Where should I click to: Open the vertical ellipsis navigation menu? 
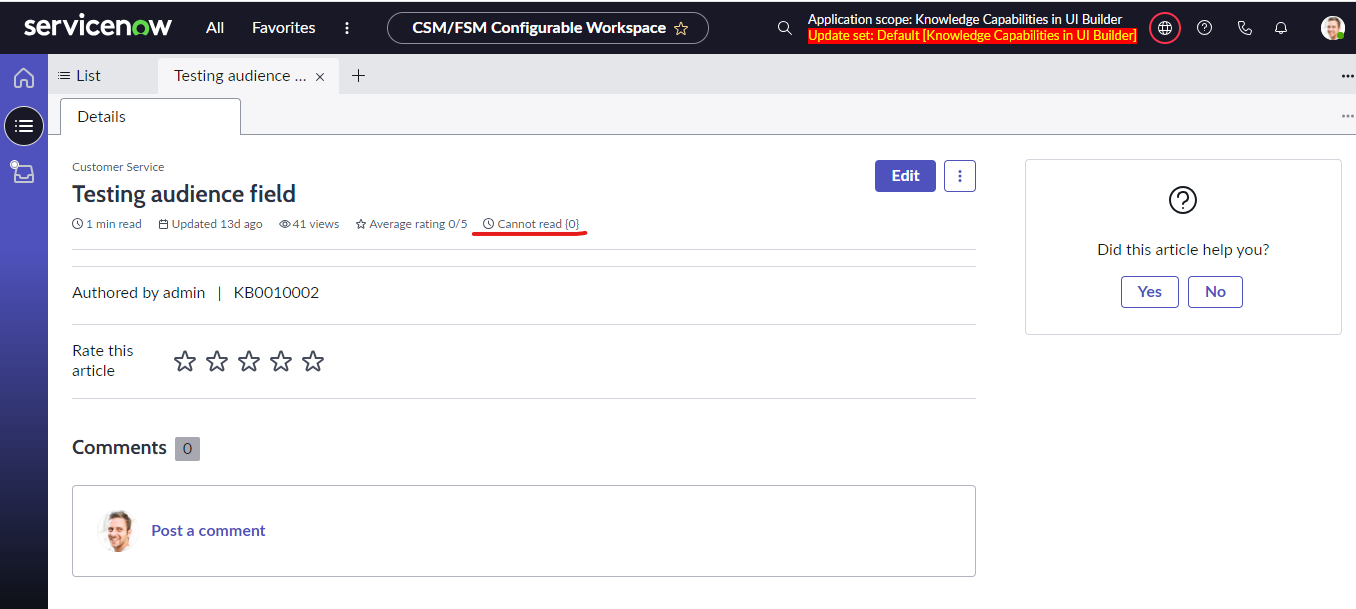coord(347,28)
